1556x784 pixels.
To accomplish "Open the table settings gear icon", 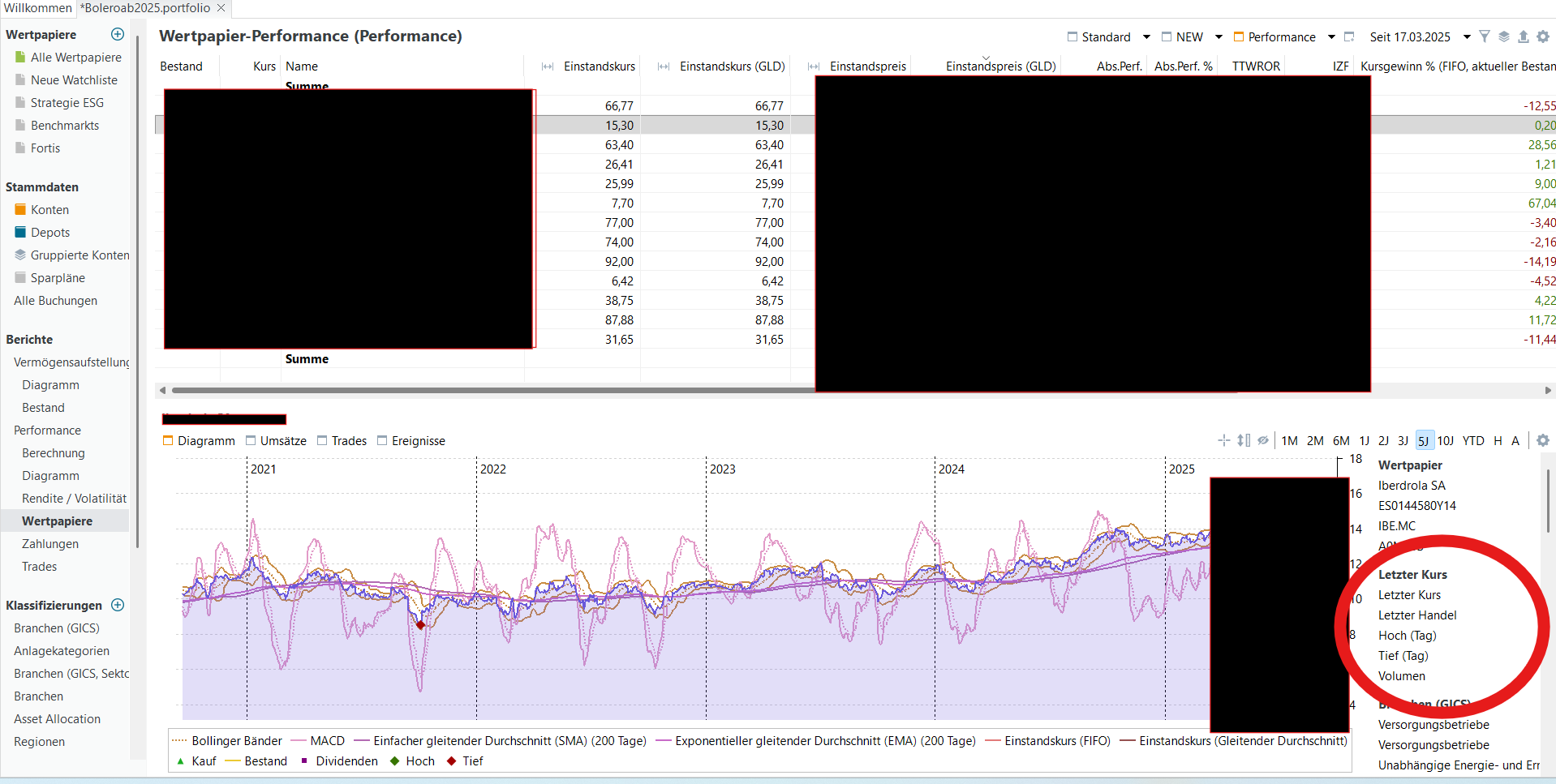I will coord(1542,36).
